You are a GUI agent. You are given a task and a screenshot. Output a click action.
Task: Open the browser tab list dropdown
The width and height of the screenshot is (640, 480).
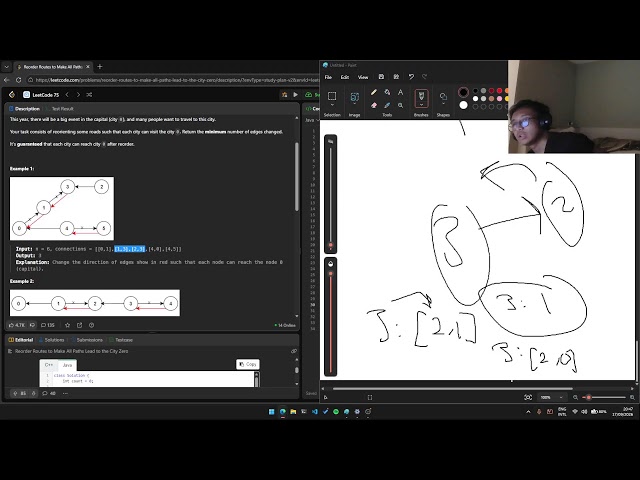(x=6, y=67)
